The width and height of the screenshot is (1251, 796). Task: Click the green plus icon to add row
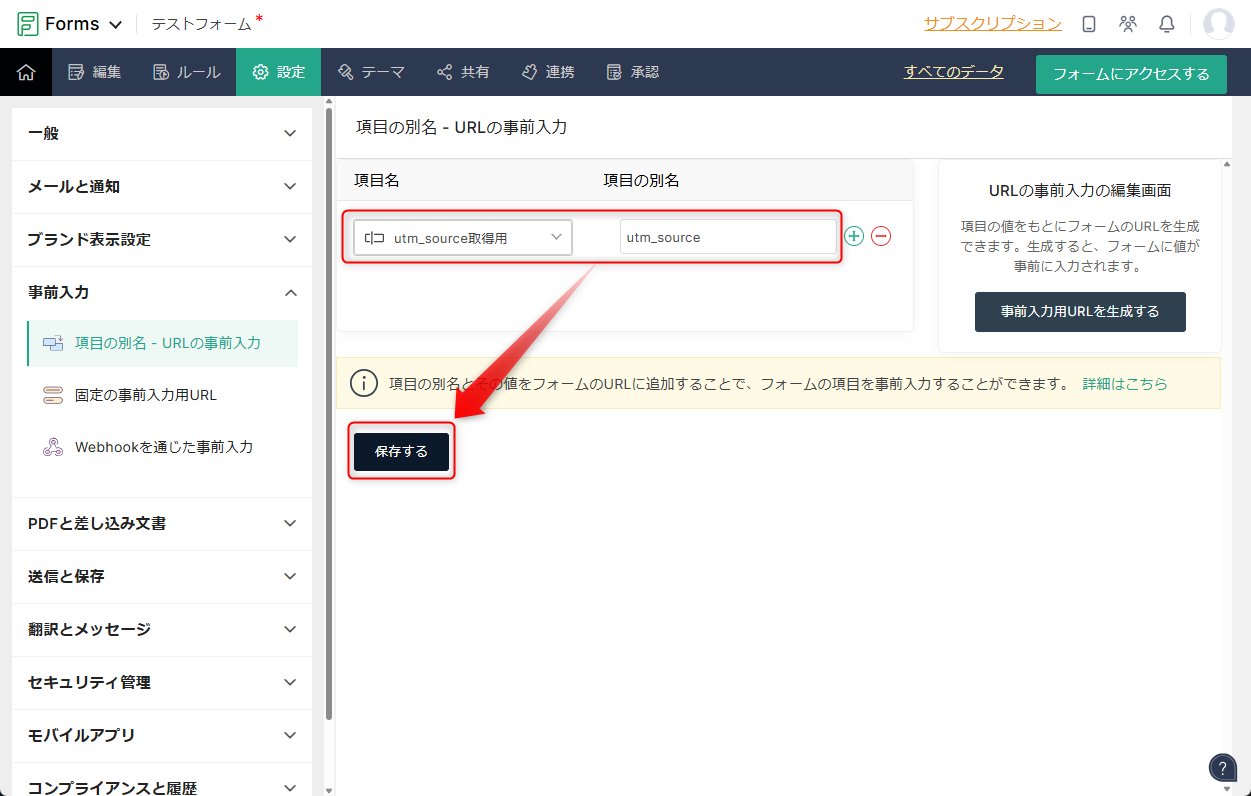(854, 236)
